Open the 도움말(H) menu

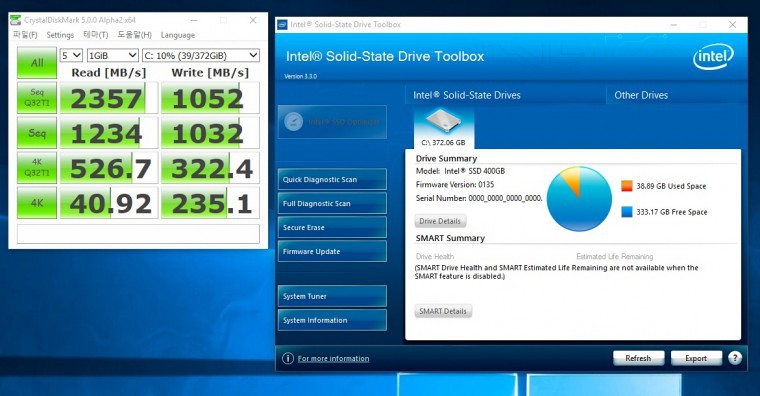coord(134,35)
